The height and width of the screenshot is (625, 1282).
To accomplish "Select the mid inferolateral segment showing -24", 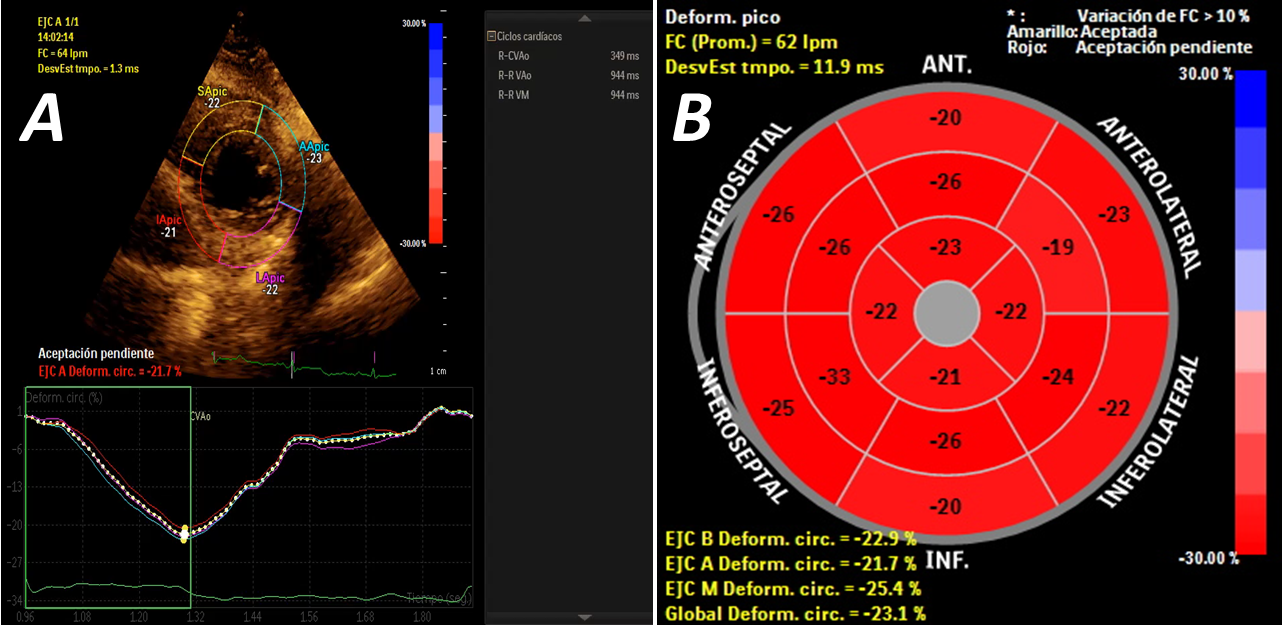I will pos(1060,377).
